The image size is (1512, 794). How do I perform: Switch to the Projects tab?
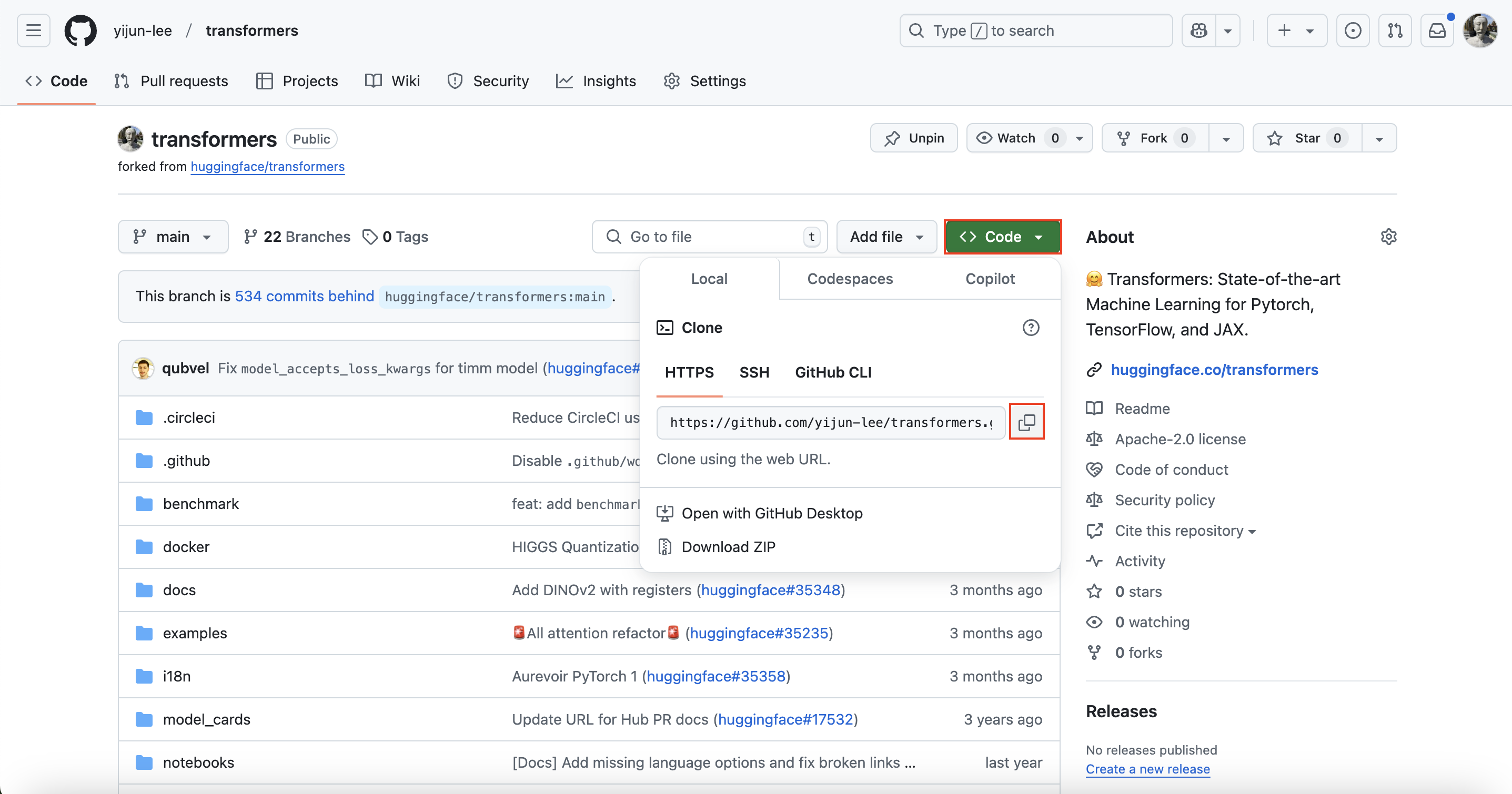298,81
